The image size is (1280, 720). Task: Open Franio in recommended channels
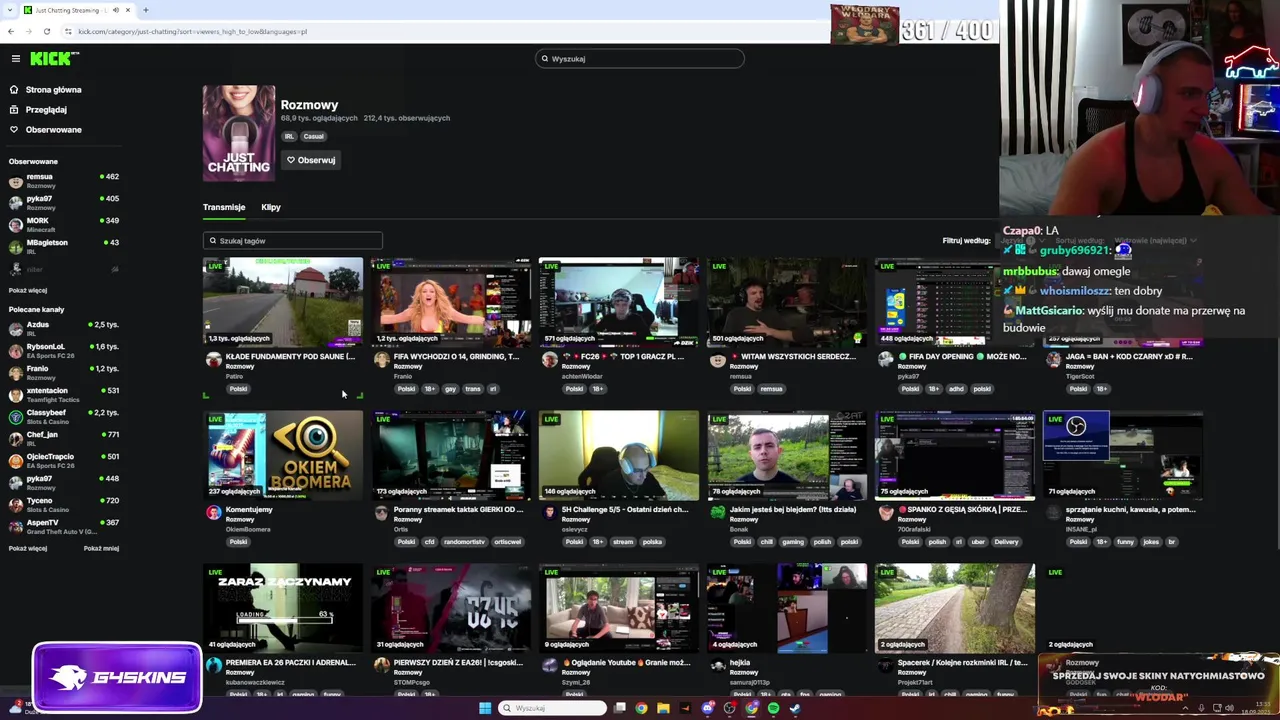coord(62,373)
